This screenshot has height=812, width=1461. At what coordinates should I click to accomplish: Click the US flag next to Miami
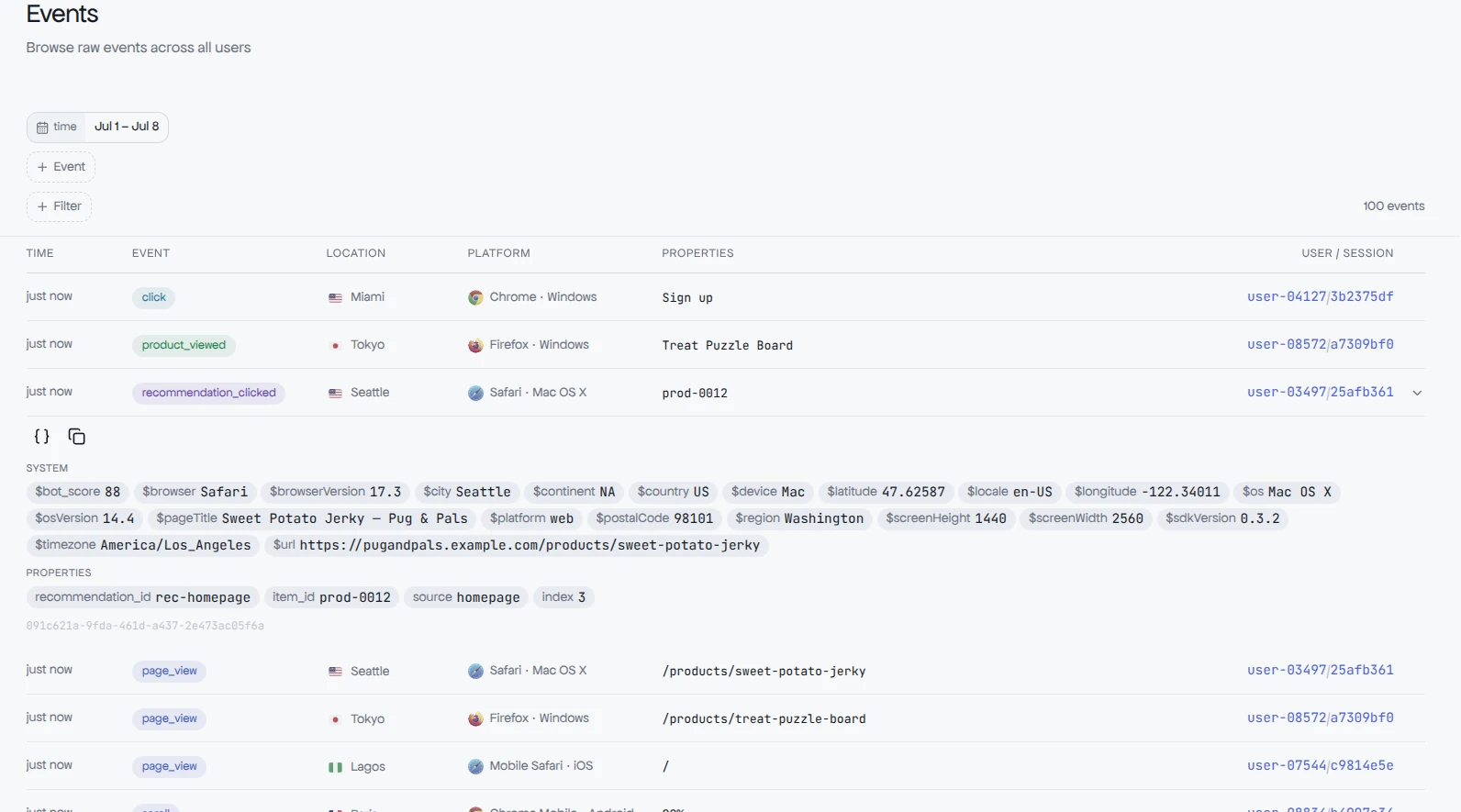(335, 298)
